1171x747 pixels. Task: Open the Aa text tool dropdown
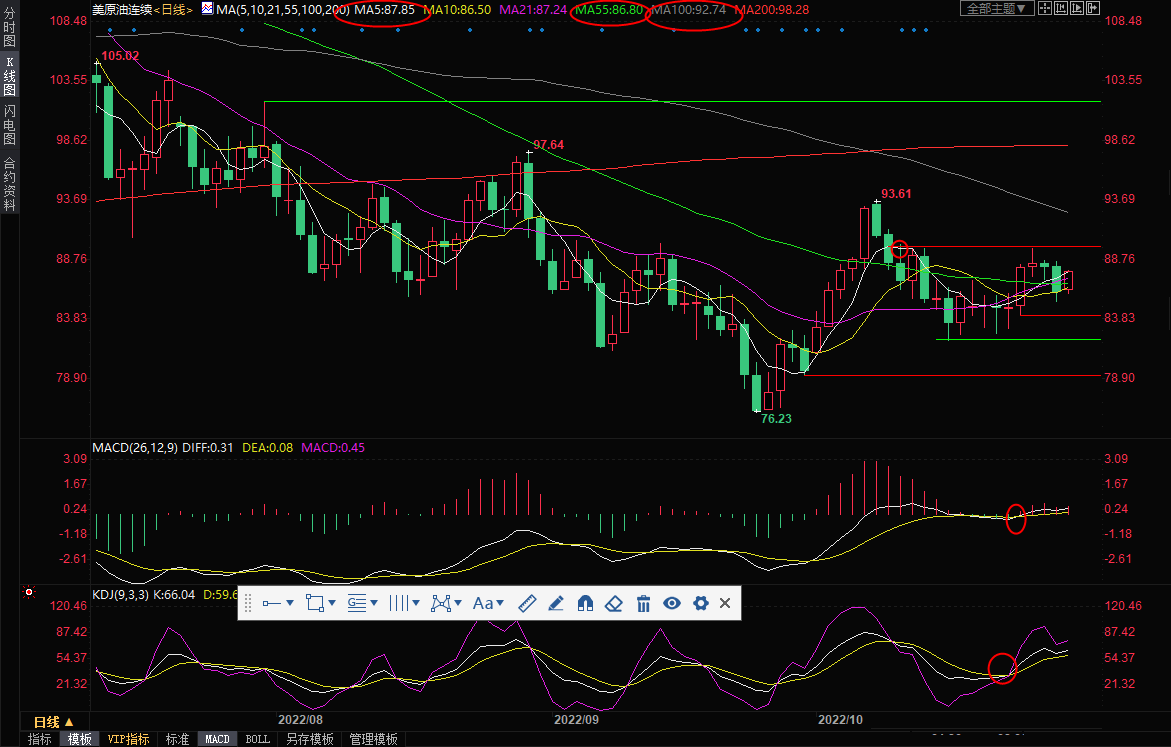pyautogui.click(x=488, y=603)
